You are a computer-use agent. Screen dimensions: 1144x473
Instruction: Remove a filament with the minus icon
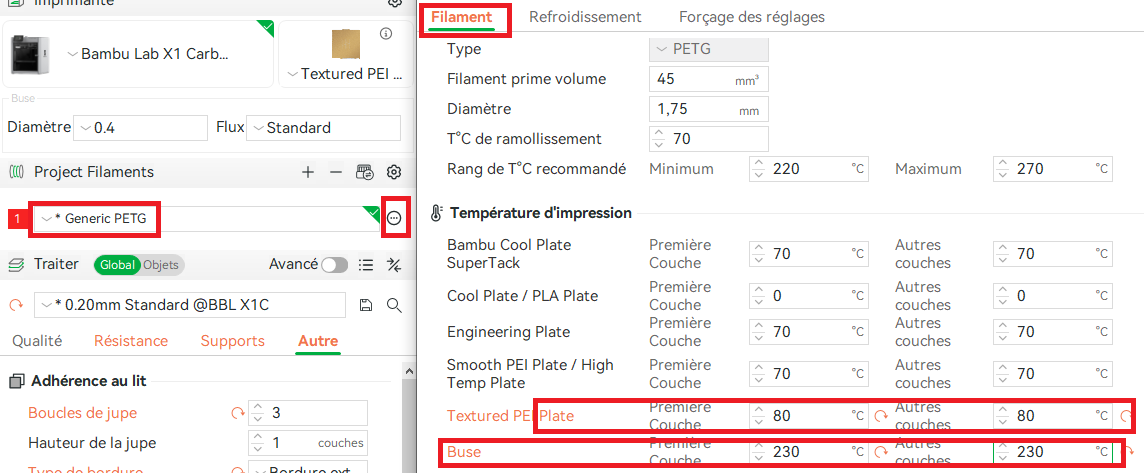336,172
